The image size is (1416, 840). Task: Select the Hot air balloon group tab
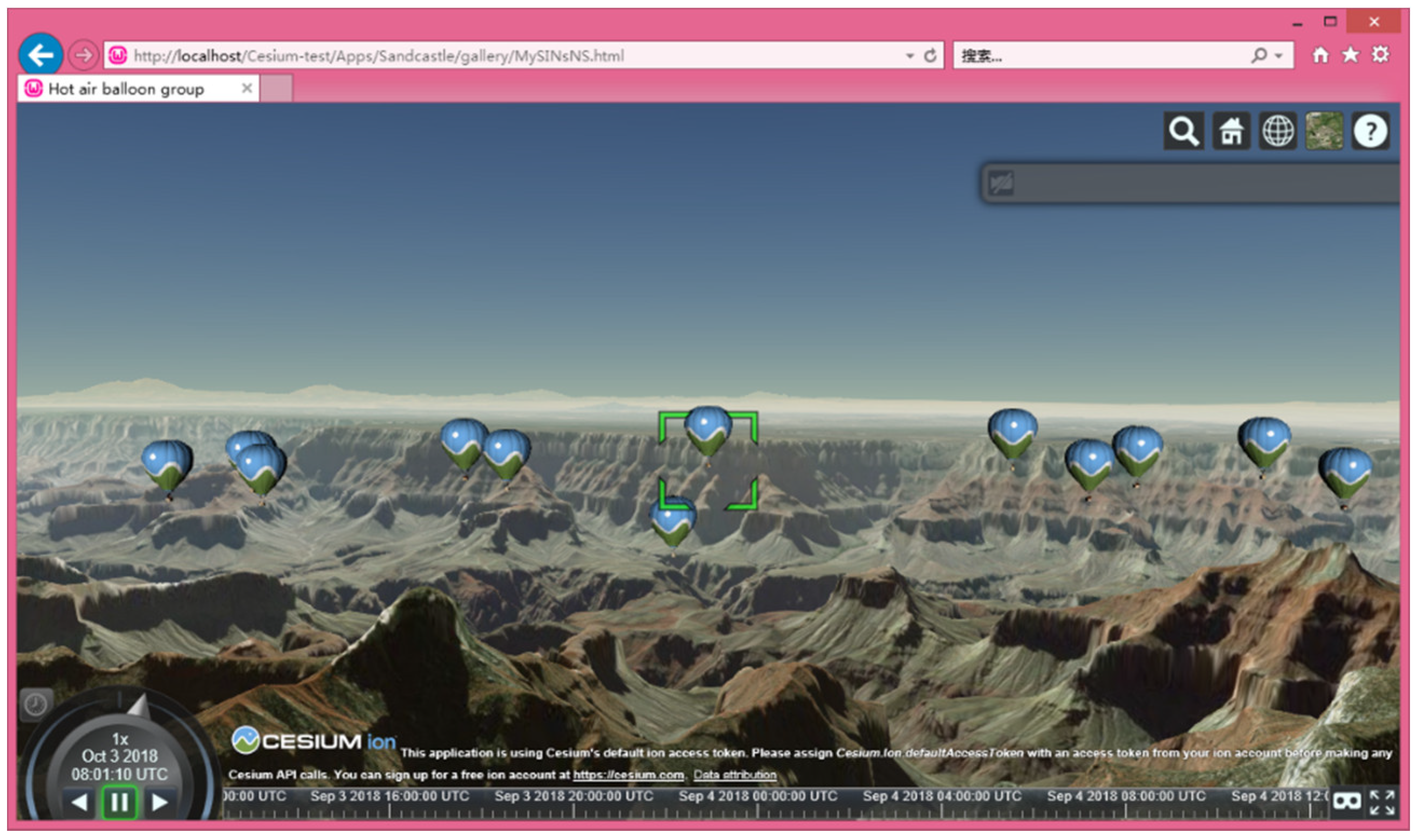point(138,88)
